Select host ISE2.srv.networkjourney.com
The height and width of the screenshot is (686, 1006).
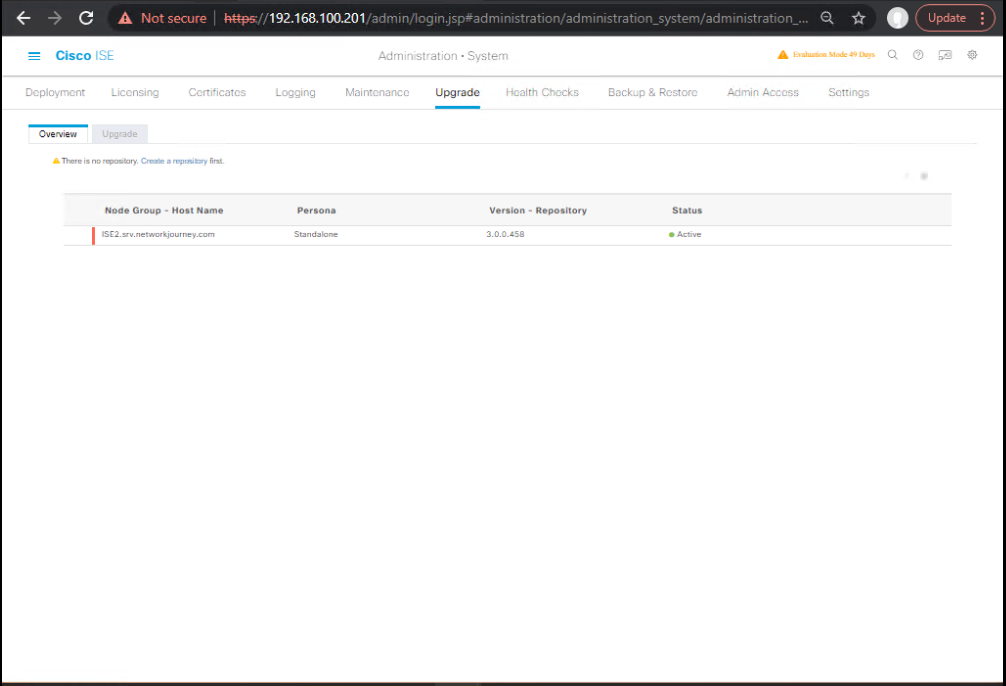(158, 234)
